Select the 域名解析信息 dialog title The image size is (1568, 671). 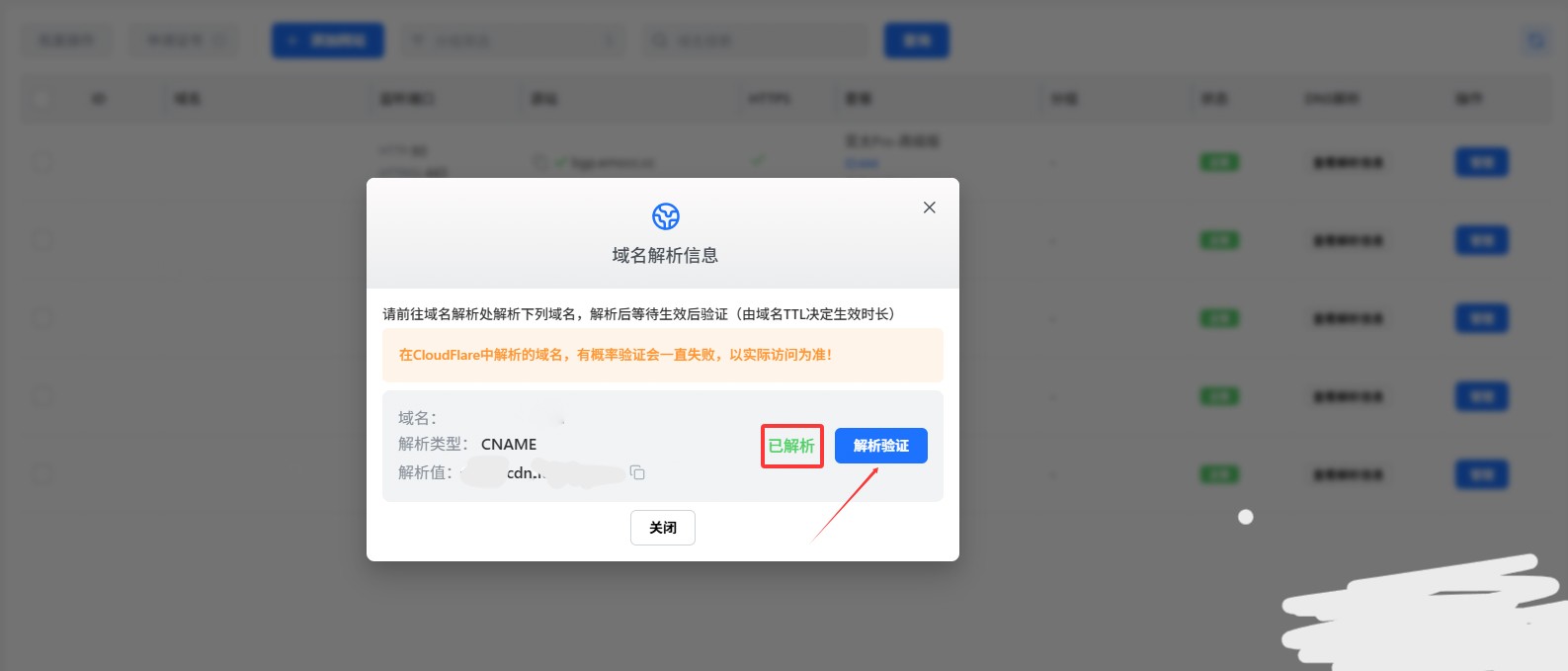pos(665,255)
